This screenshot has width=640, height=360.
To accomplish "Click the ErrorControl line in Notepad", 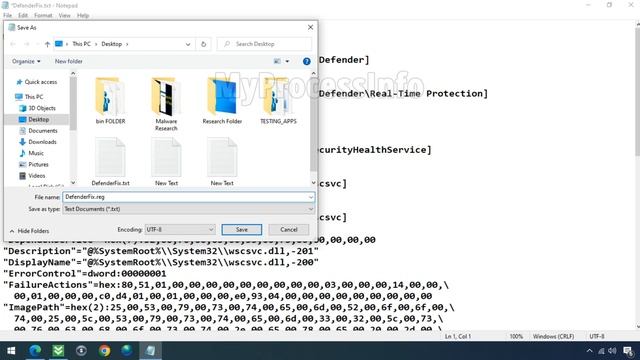I will (x=84, y=273).
